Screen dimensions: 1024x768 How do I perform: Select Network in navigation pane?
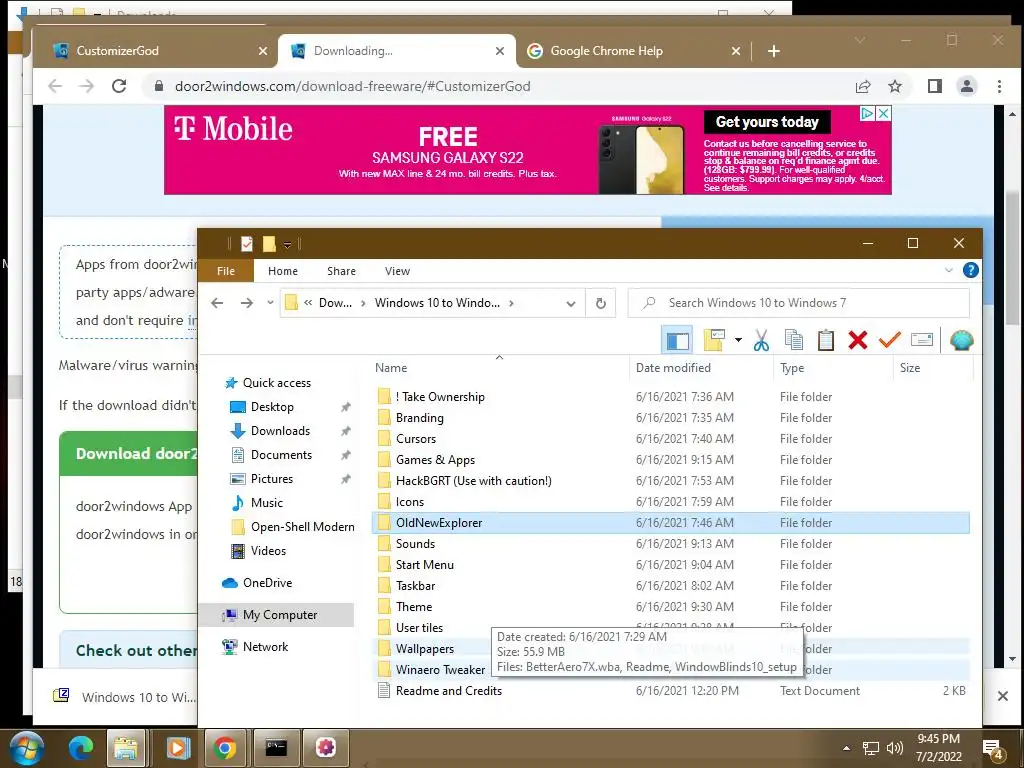coord(265,647)
